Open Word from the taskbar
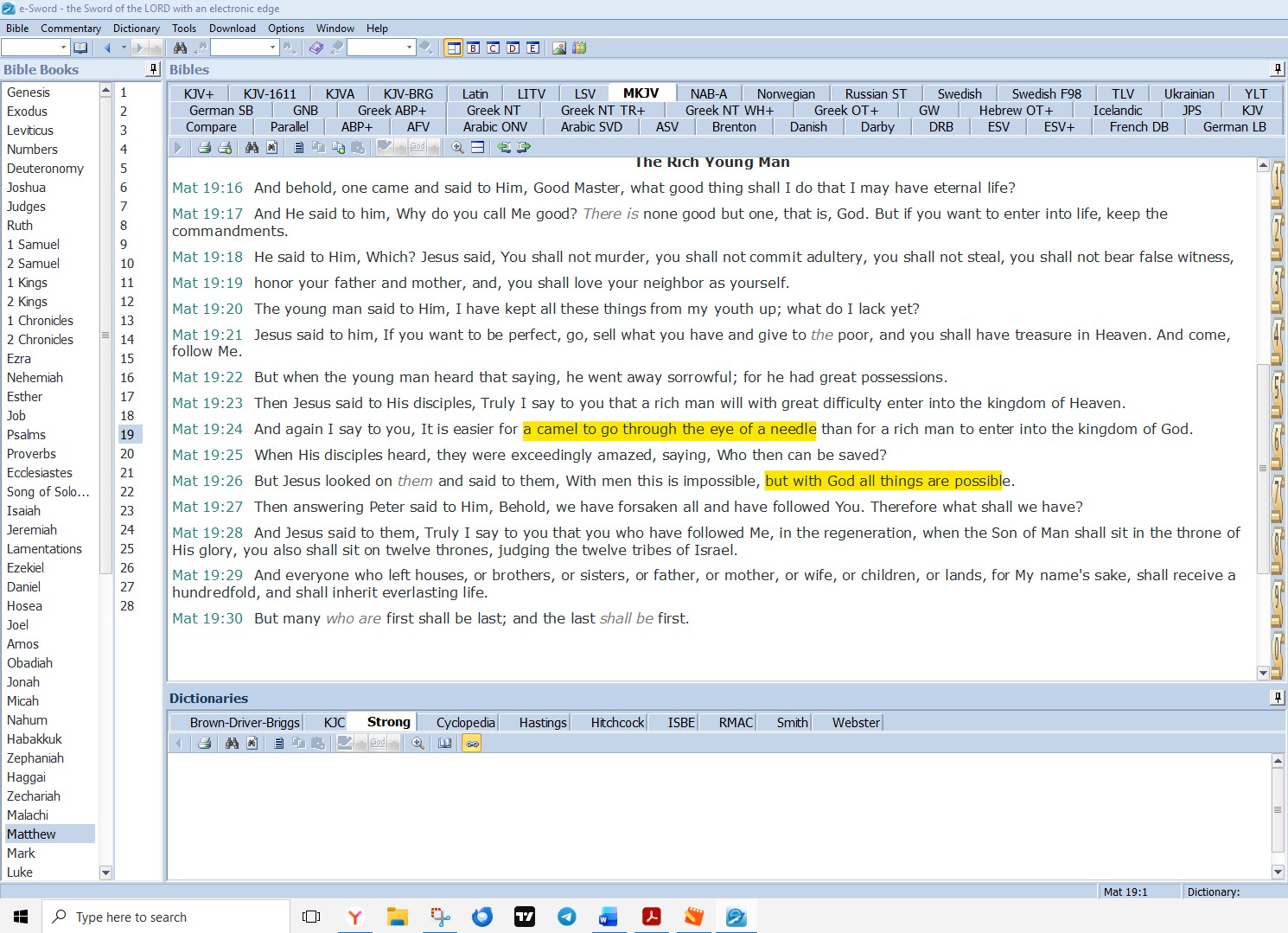1288x933 pixels. [609, 917]
